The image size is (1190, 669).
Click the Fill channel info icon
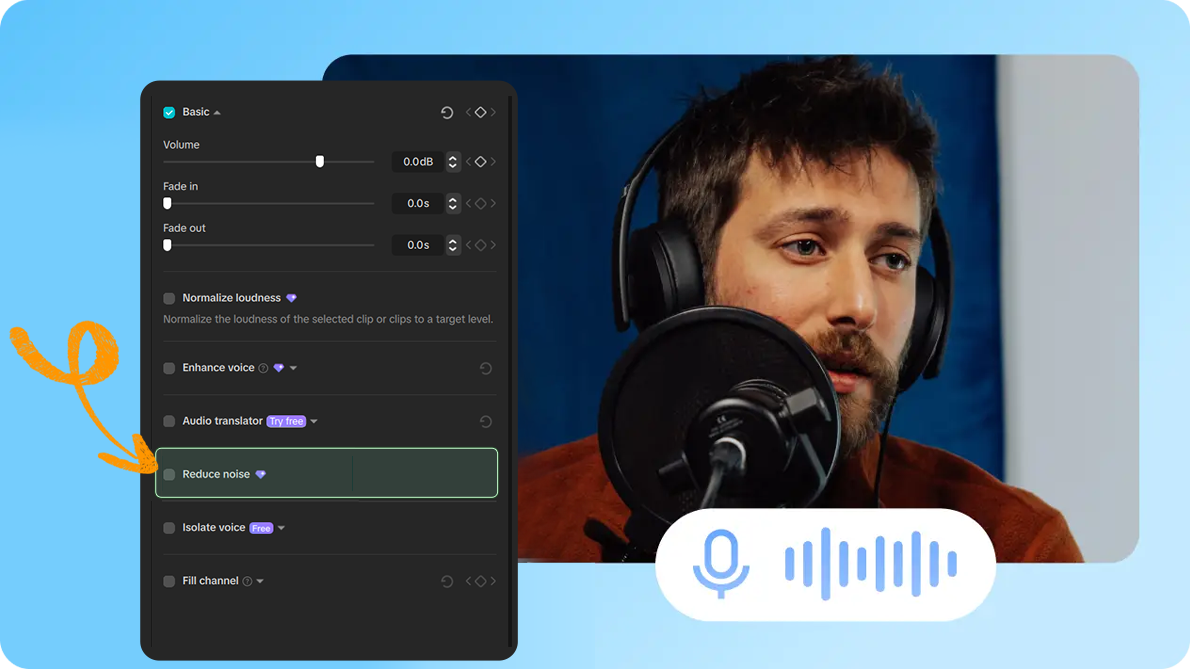click(248, 581)
